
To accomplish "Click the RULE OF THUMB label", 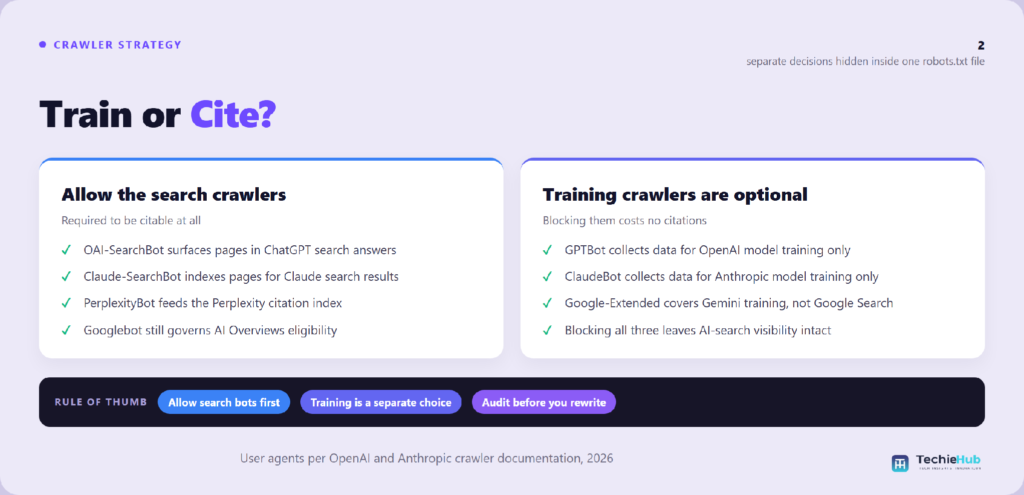I will 101,402.
